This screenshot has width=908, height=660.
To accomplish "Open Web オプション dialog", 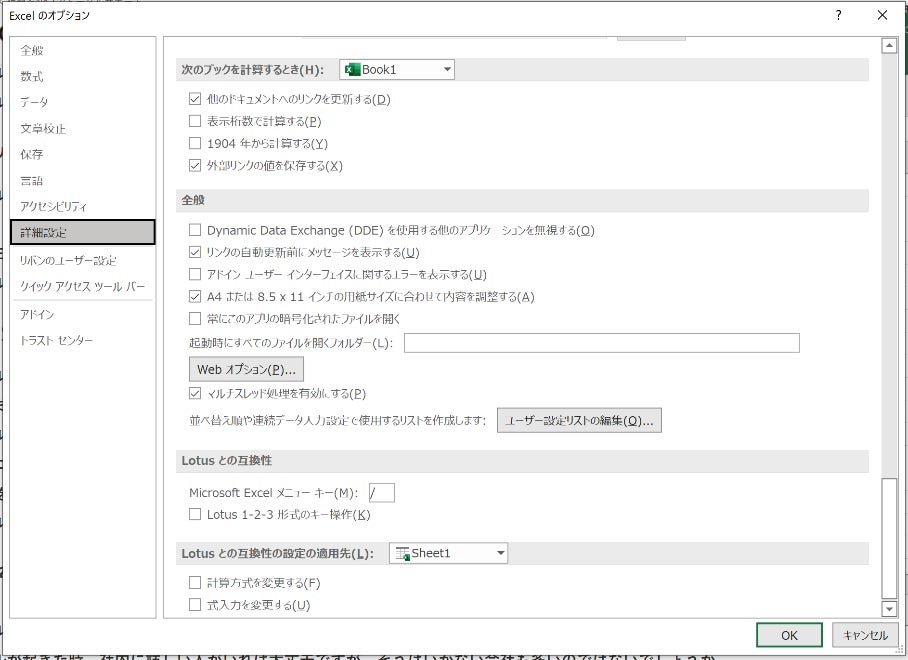I will point(246,369).
